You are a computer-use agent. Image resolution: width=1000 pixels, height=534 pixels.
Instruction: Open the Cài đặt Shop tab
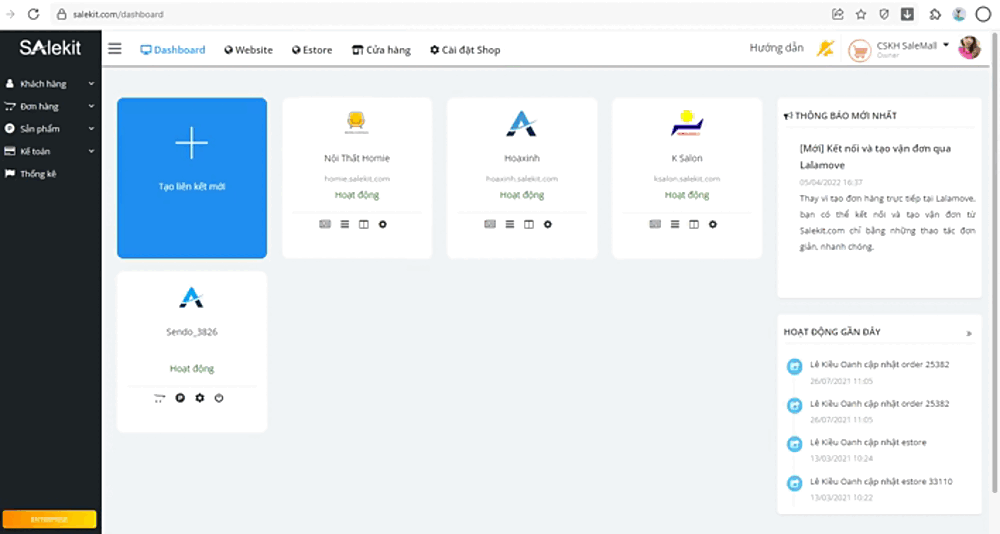[x=465, y=50]
